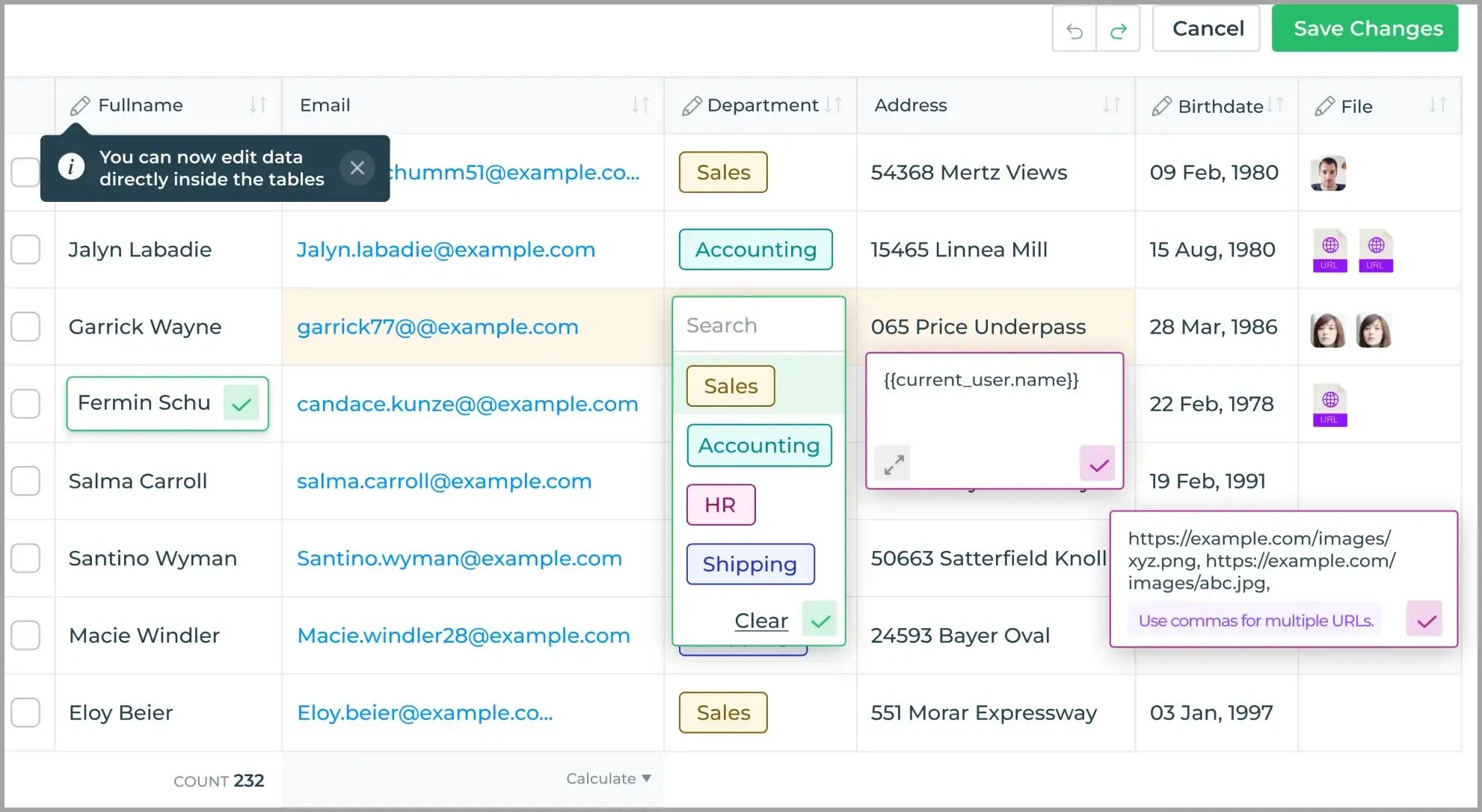This screenshot has height=812, width=1482.
Task: Confirm the URL entry with pink checkmark
Action: coord(1426,620)
